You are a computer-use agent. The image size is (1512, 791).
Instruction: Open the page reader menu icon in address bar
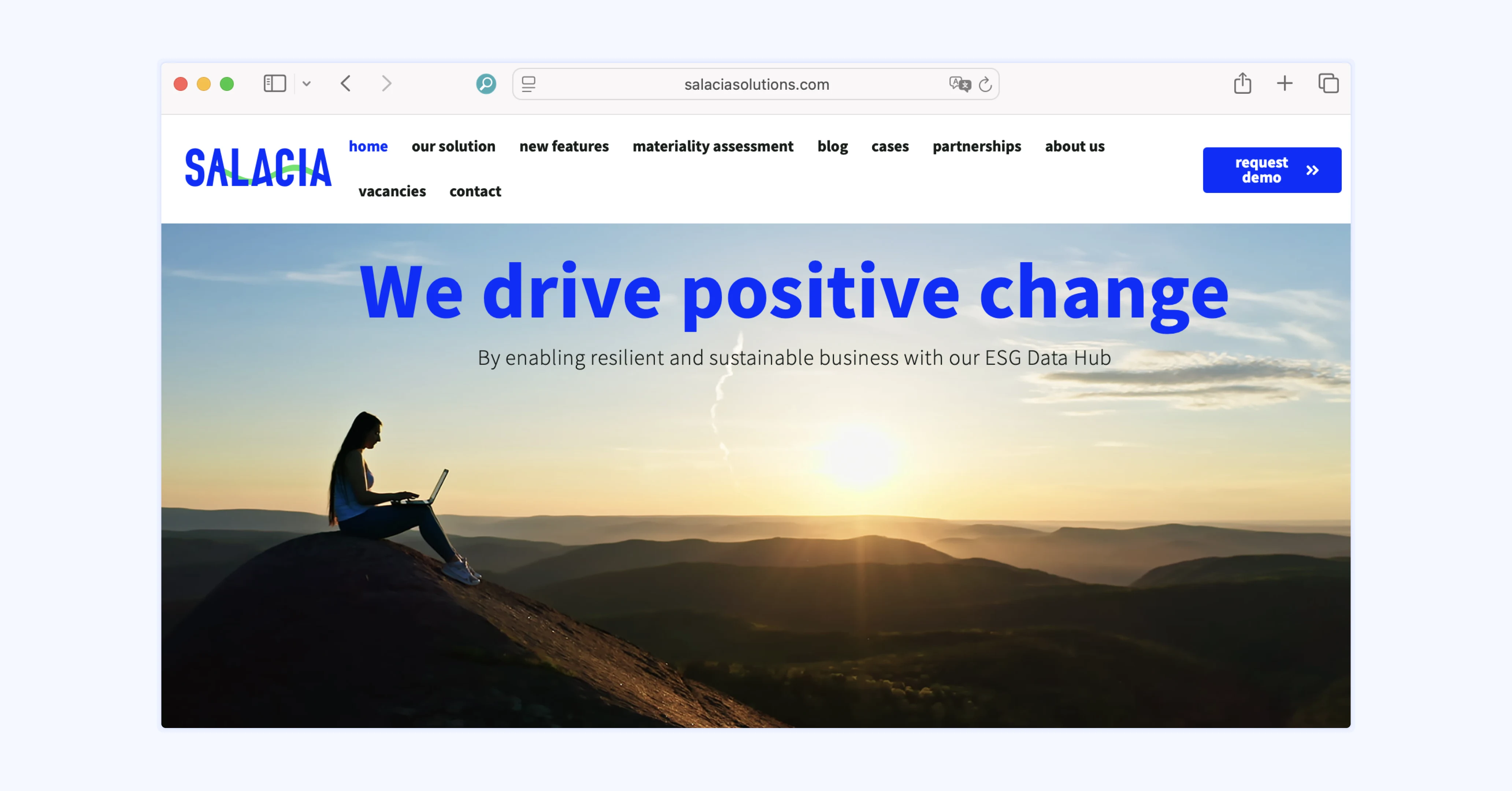pyautogui.click(x=528, y=84)
